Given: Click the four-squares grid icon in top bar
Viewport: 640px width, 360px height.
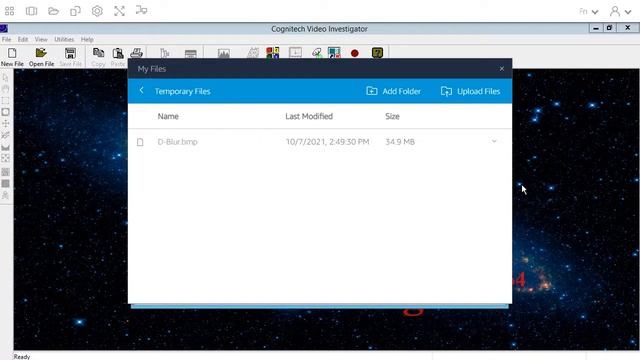Looking at the screenshot, I should click(x=9, y=11).
